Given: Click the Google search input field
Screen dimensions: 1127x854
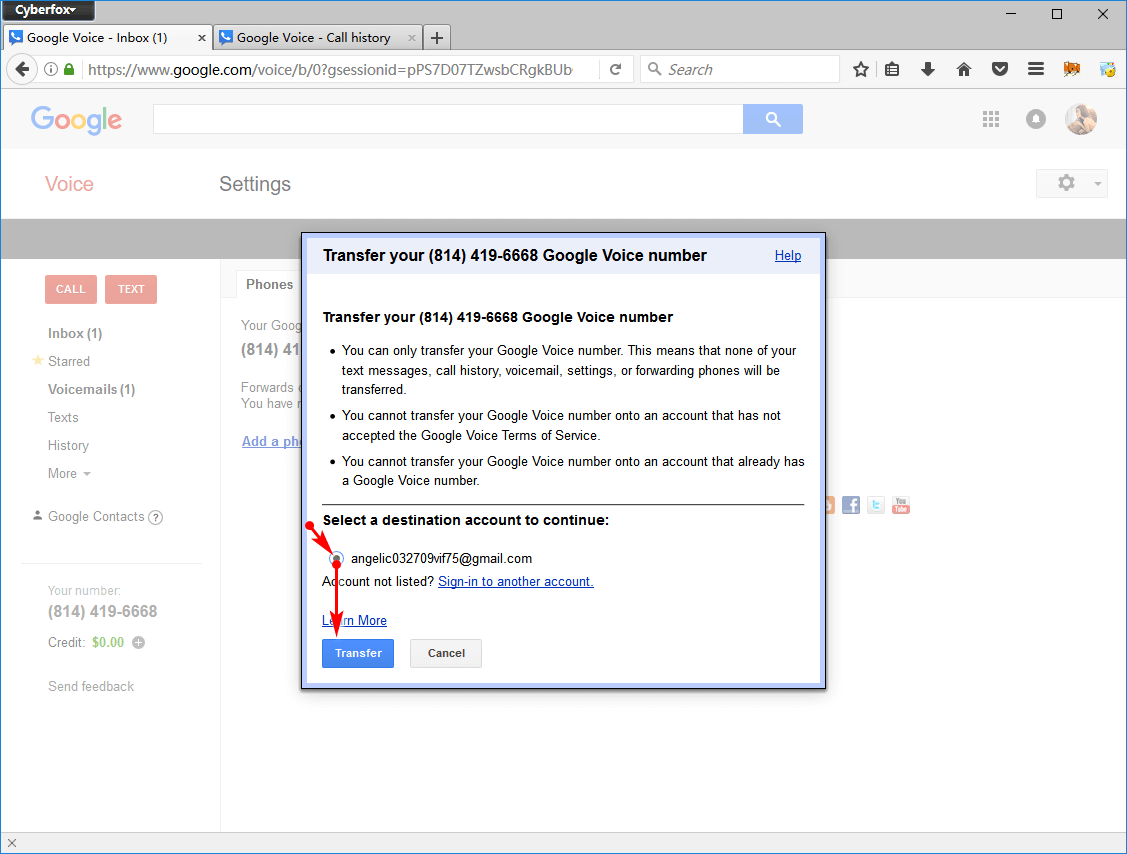Looking at the screenshot, I should 448,119.
